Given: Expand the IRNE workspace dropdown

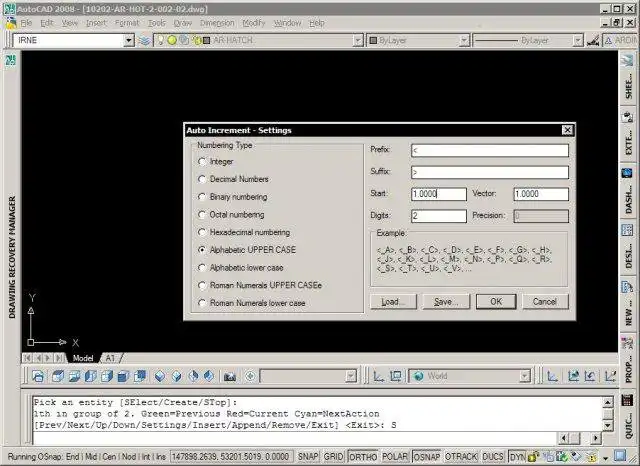Looking at the screenshot, I should point(129,40).
